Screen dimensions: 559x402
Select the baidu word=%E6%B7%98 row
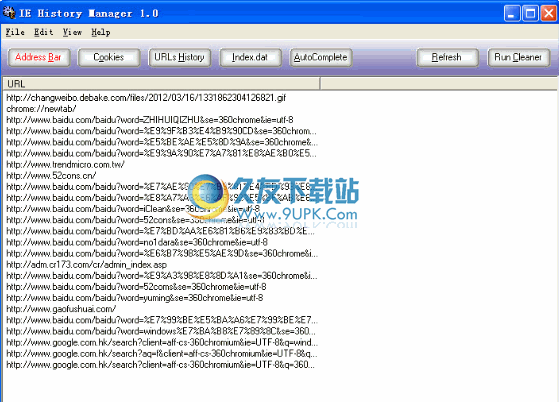click(x=162, y=253)
